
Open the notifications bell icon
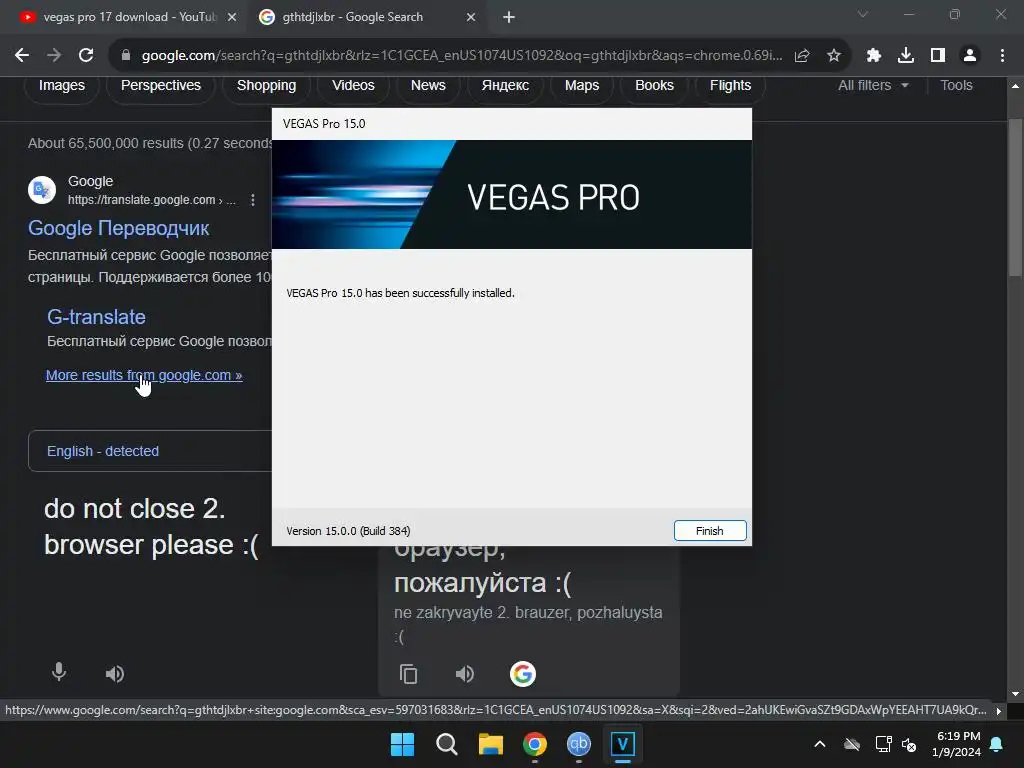[997, 744]
